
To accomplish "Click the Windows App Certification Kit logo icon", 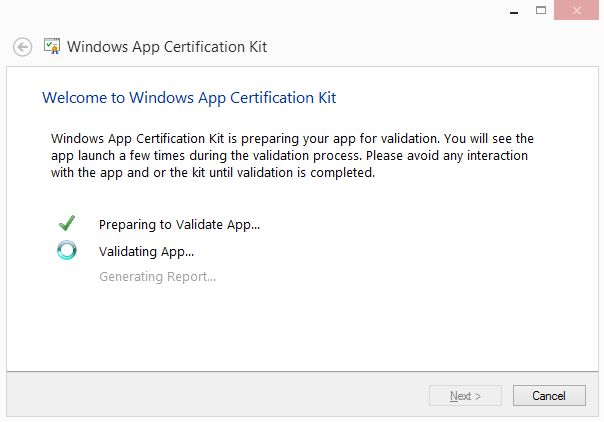I will point(52,46).
